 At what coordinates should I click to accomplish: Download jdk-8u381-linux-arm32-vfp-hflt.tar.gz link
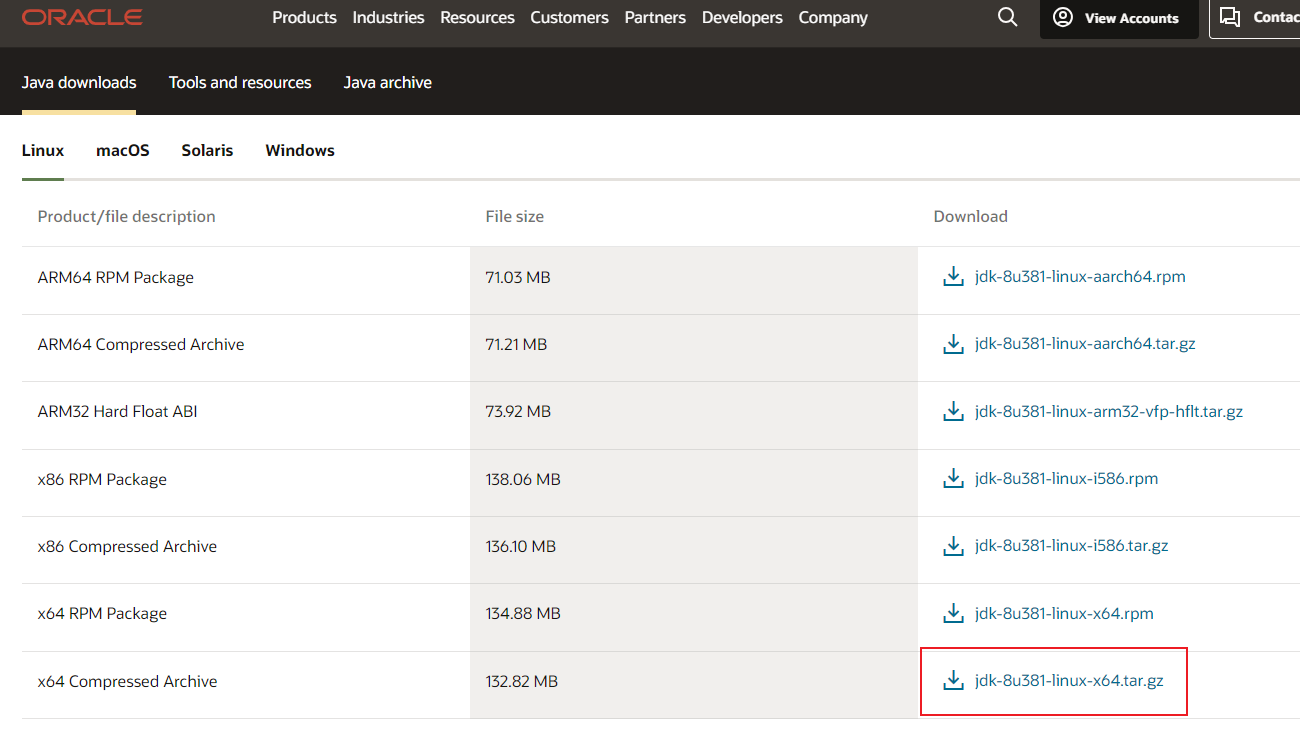[1109, 411]
